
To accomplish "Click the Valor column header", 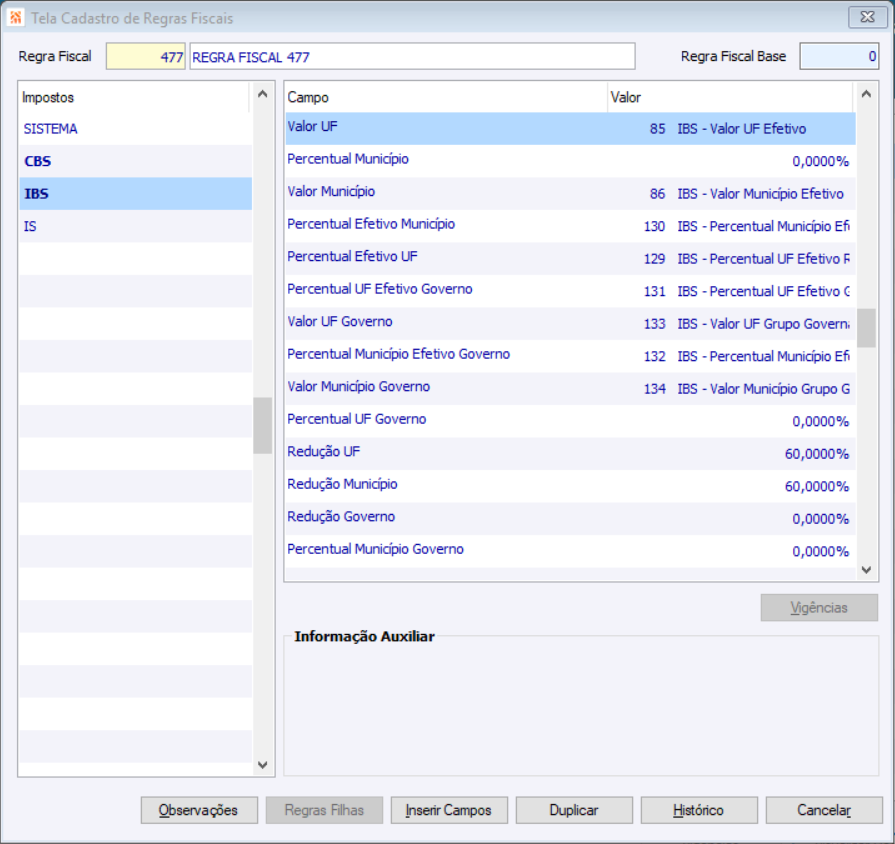I will pyautogui.click(x=730, y=97).
